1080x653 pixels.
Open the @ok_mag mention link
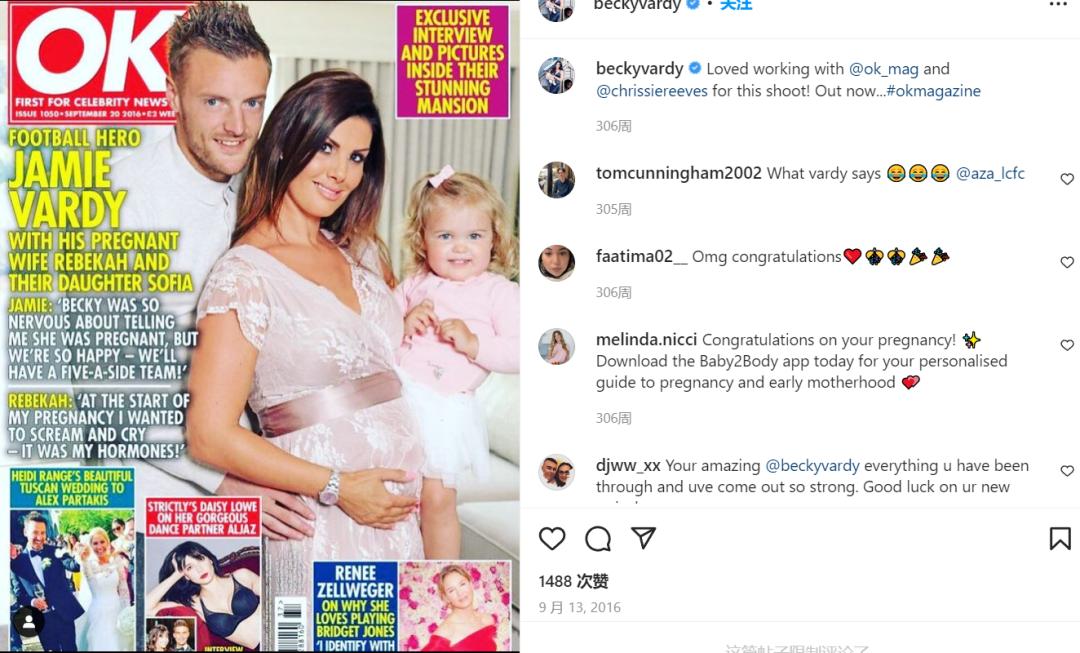884,69
